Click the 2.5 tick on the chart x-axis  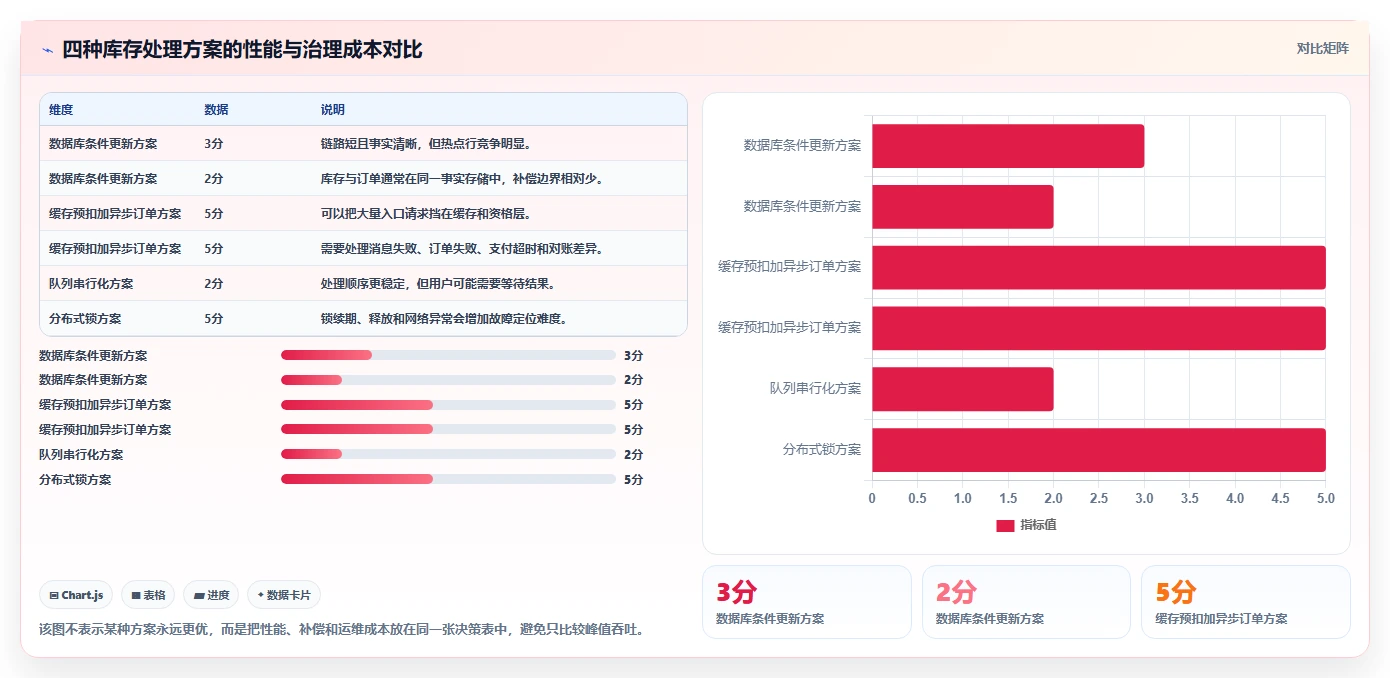pos(1099,498)
